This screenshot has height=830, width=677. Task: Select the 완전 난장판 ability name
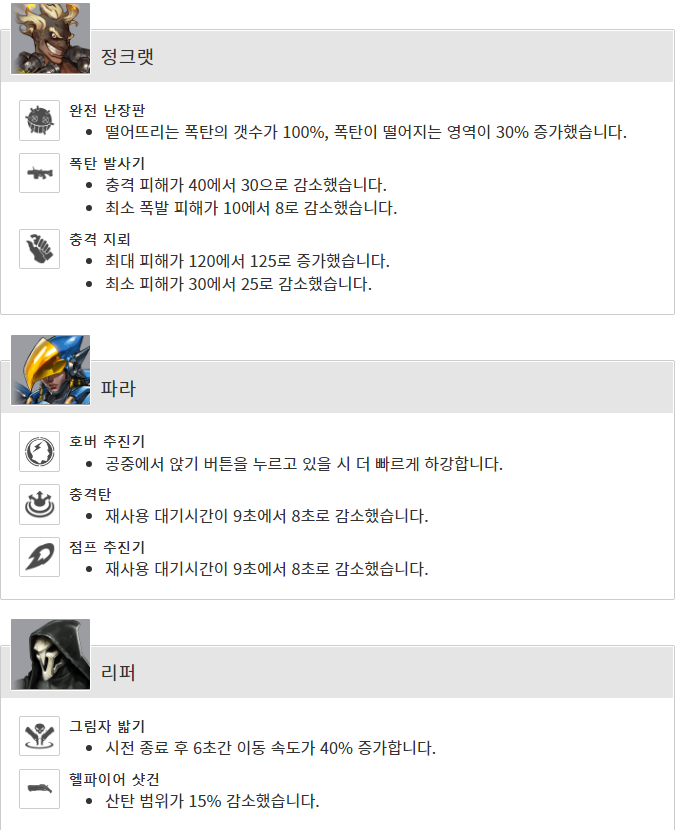(x=107, y=110)
